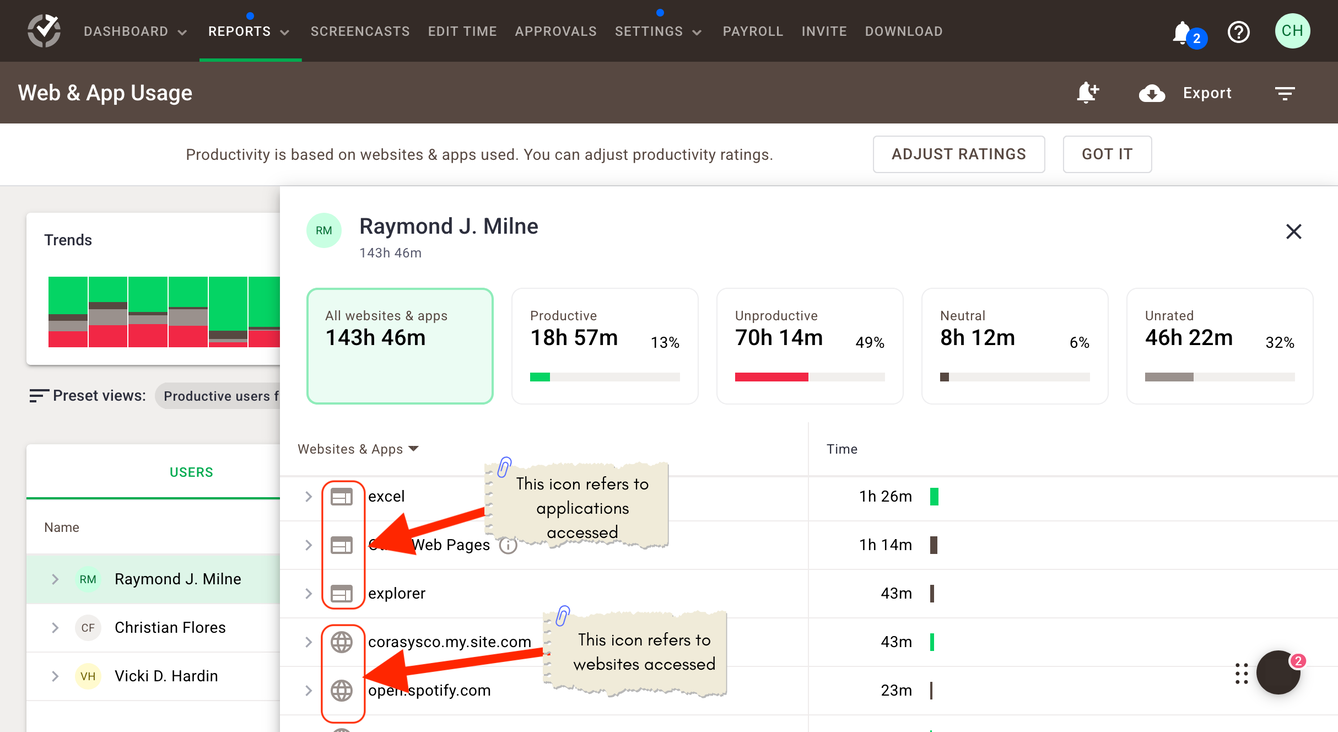
Task: Open the CH user avatar menu
Action: [x=1293, y=31]
